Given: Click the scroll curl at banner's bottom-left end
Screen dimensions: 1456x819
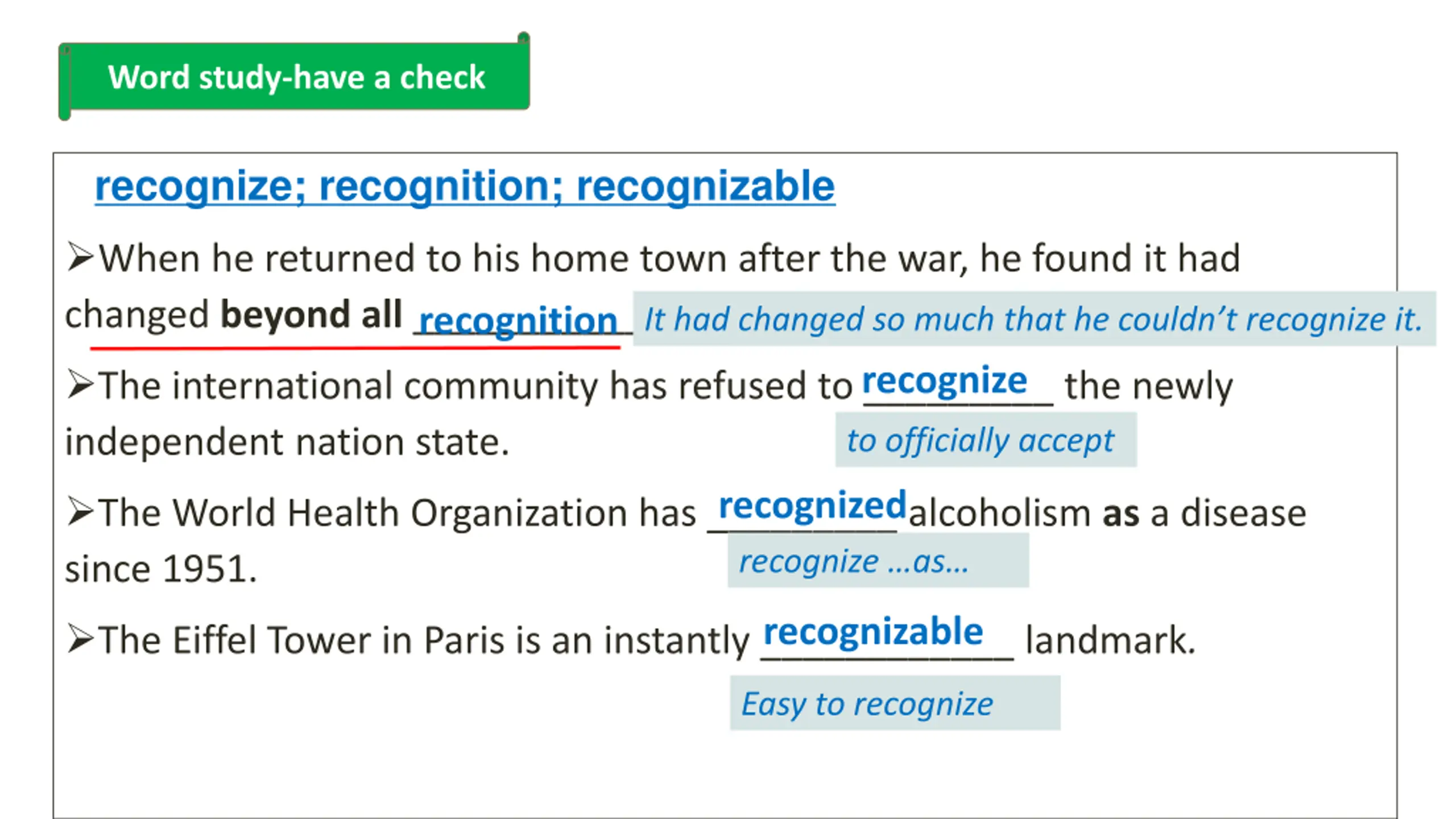Looking at the screenshot, I should tap(65, 114).
